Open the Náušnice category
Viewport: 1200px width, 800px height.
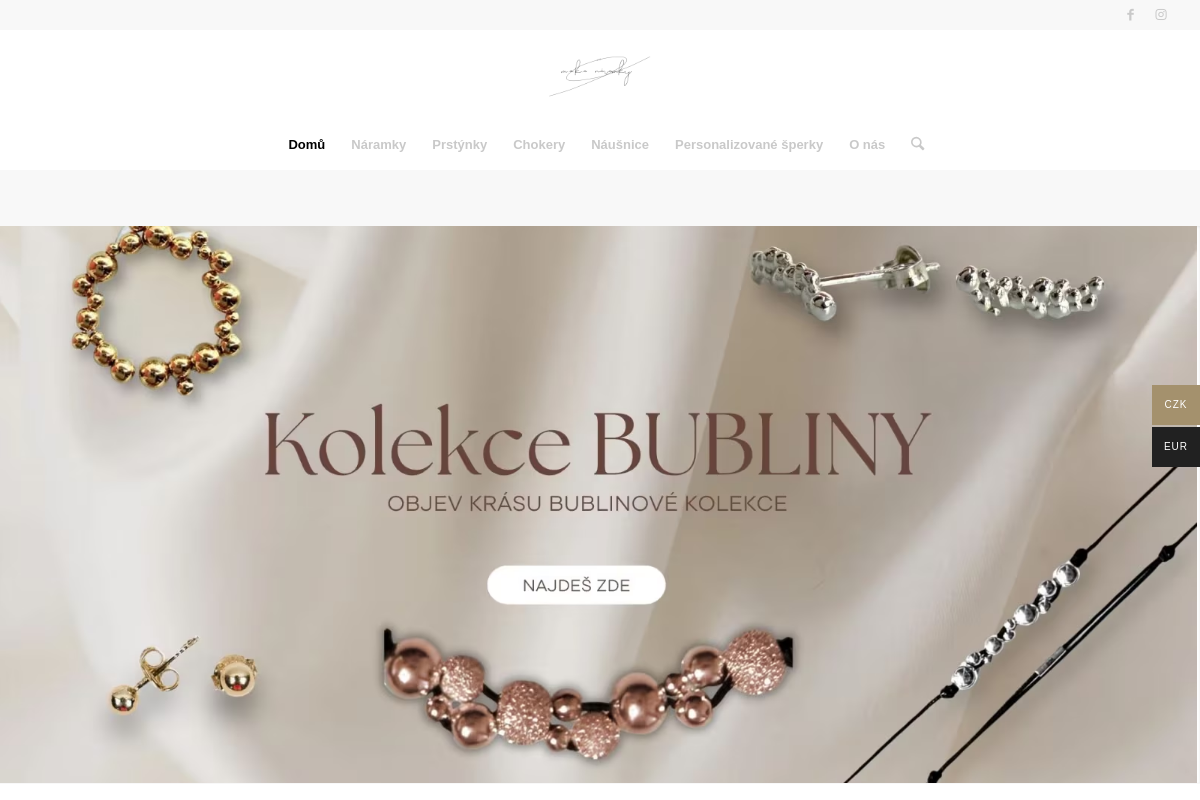click(620, 145)
